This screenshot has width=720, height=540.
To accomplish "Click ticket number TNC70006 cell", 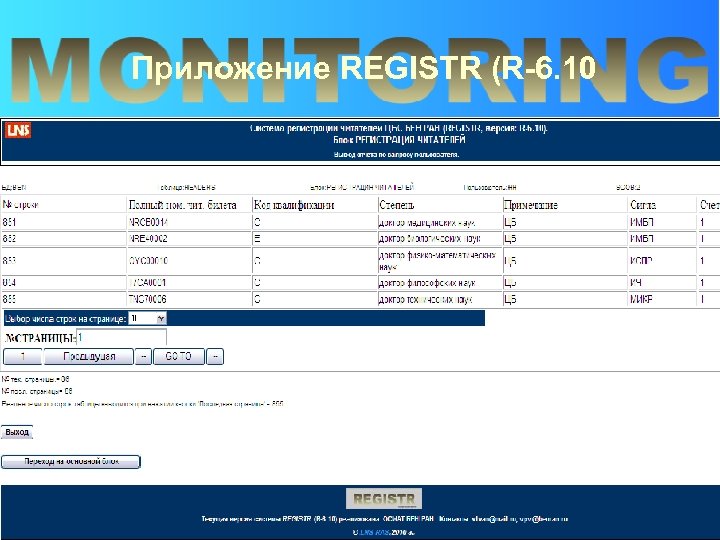I will (189, 299).
